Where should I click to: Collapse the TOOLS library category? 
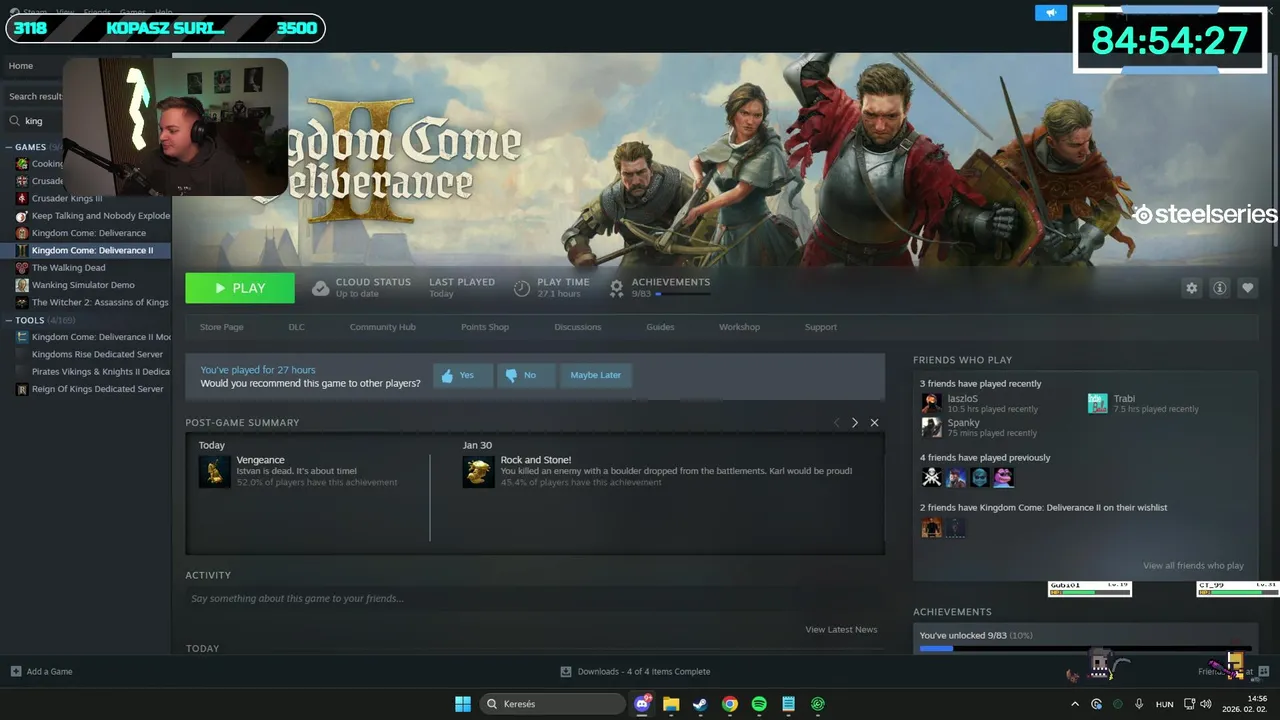coord(10,320)
